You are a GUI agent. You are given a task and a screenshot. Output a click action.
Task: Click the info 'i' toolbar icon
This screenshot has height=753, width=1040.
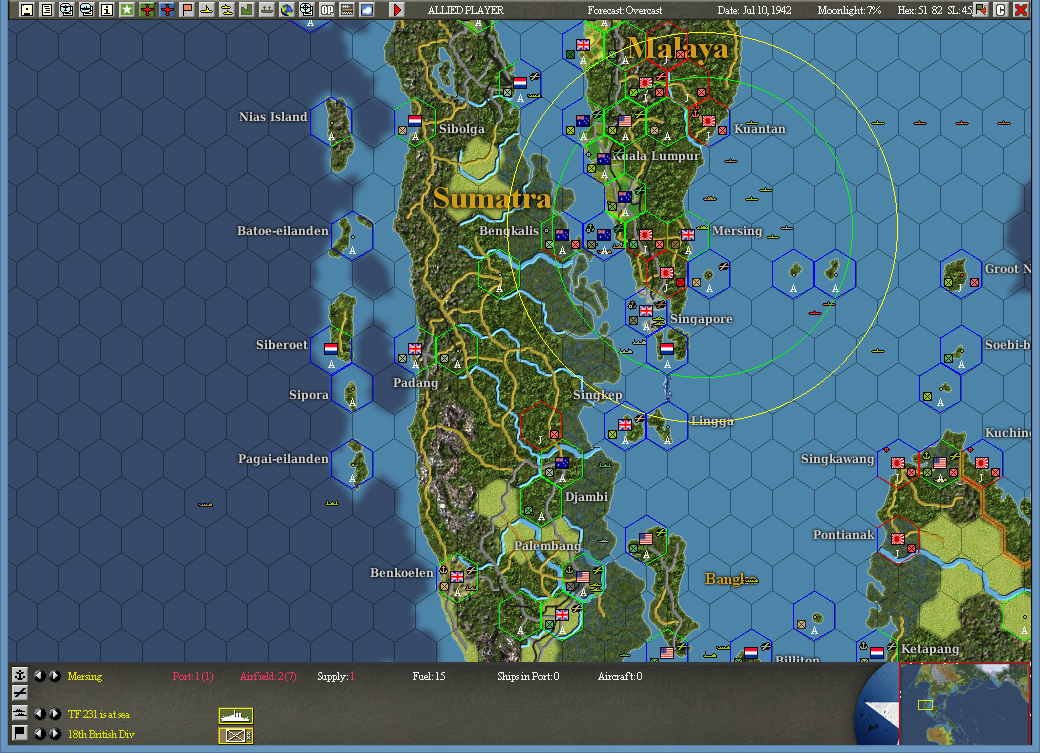coord(106,9)
